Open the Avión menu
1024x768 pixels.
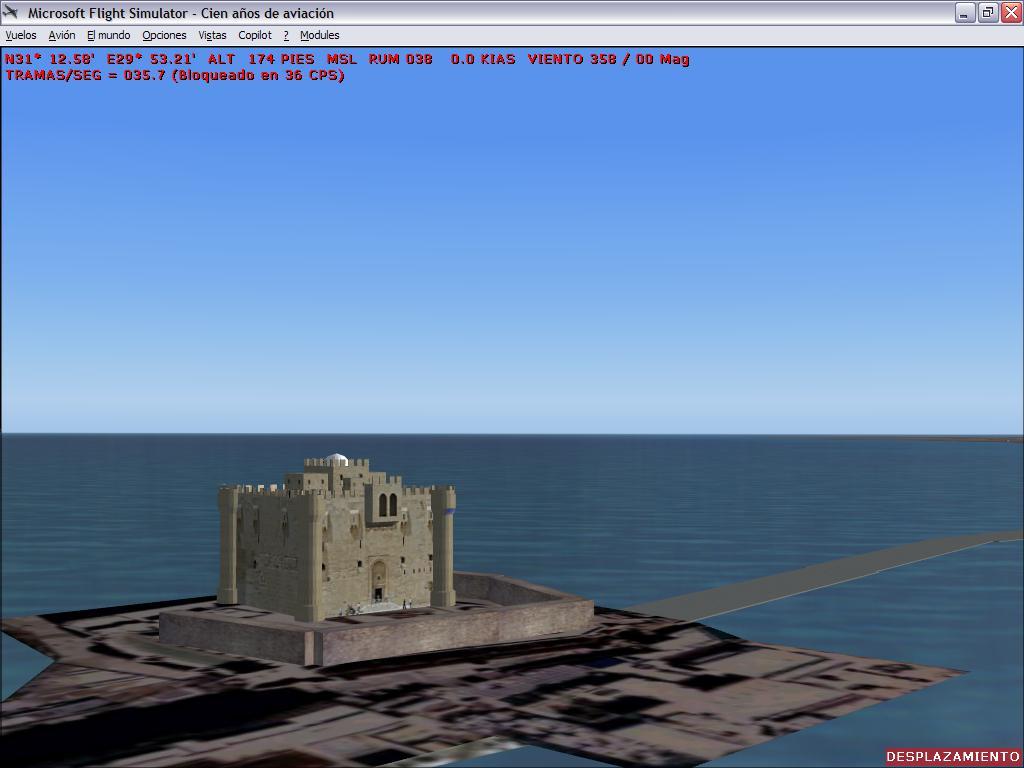pyautogui.click(x=62, y=35)
